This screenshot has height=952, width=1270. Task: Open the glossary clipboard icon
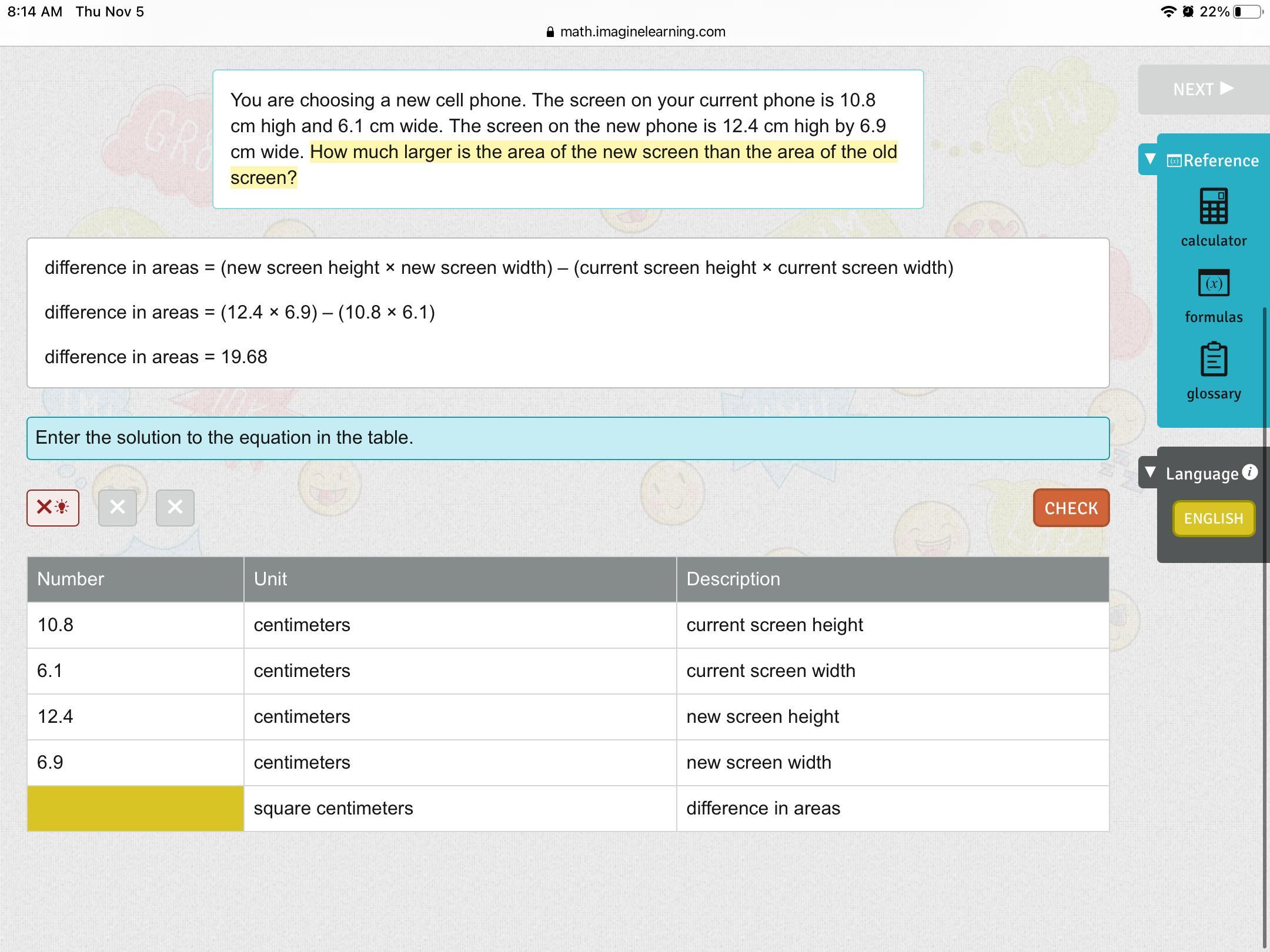(1213, 360)
